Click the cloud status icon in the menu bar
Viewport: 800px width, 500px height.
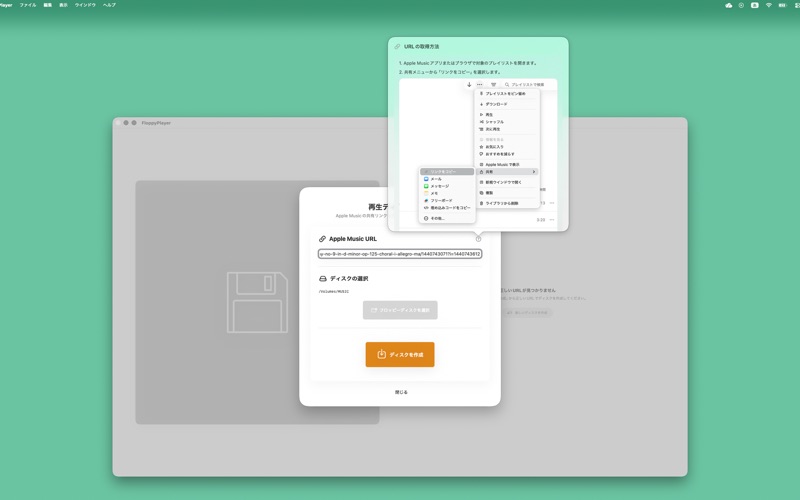pos(728,5)
